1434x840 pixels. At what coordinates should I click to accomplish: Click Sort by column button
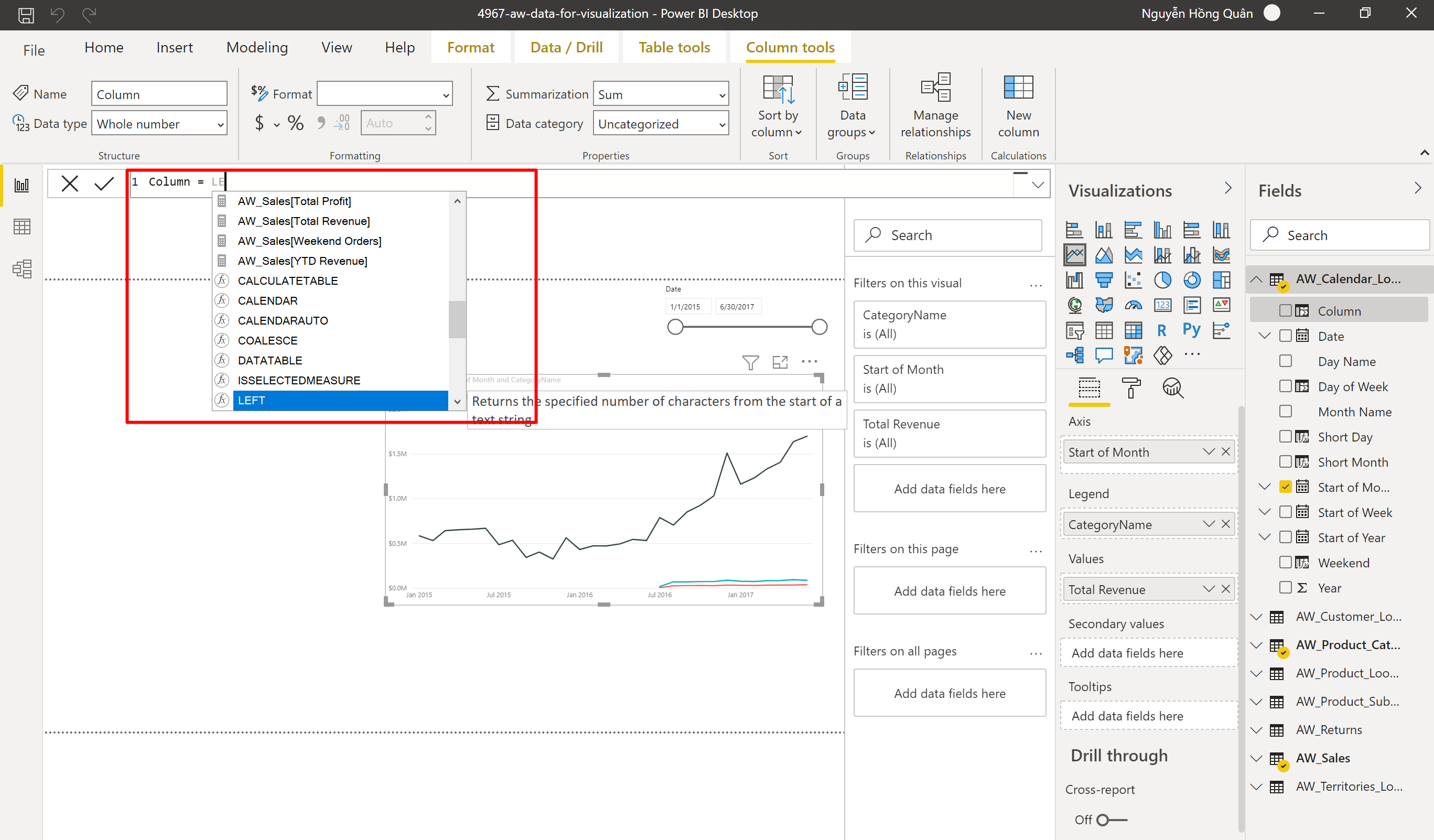(x=778, y=106)
